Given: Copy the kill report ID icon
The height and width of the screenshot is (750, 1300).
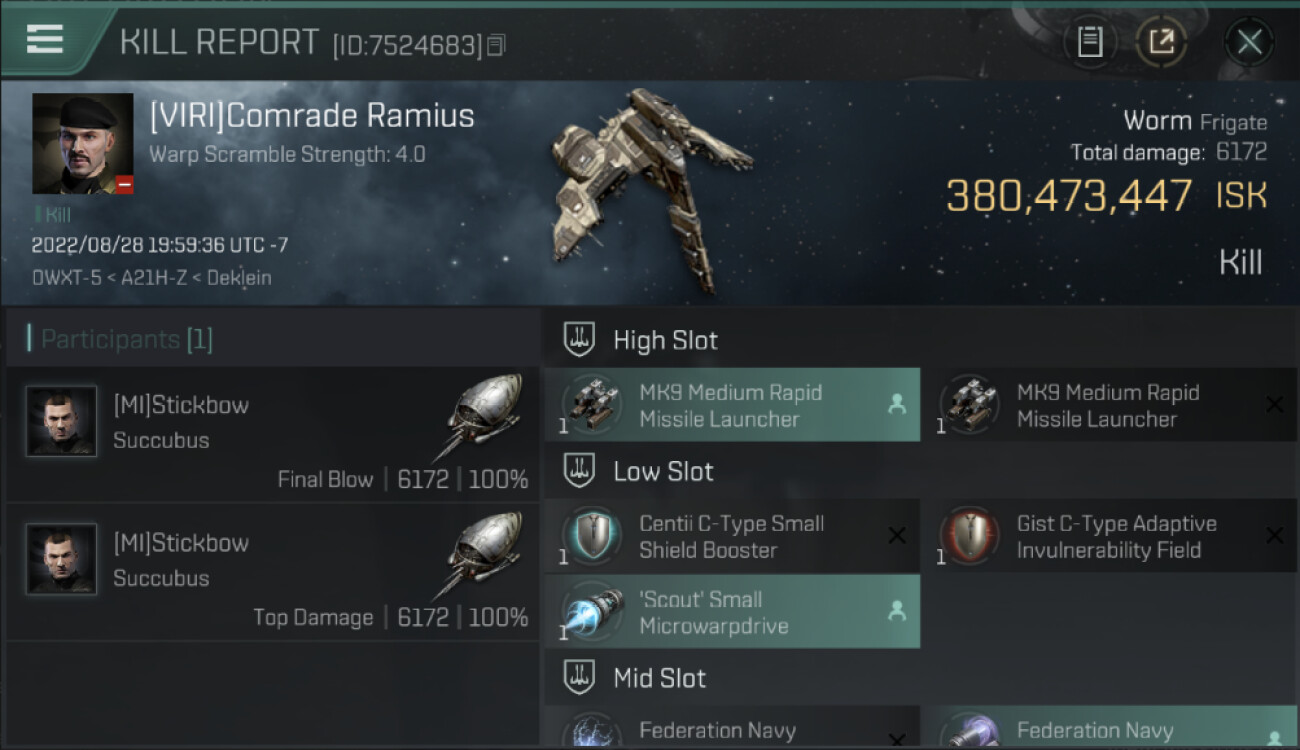Looking at the screenshot, I should pyautogui.click(x=497, y=45).
